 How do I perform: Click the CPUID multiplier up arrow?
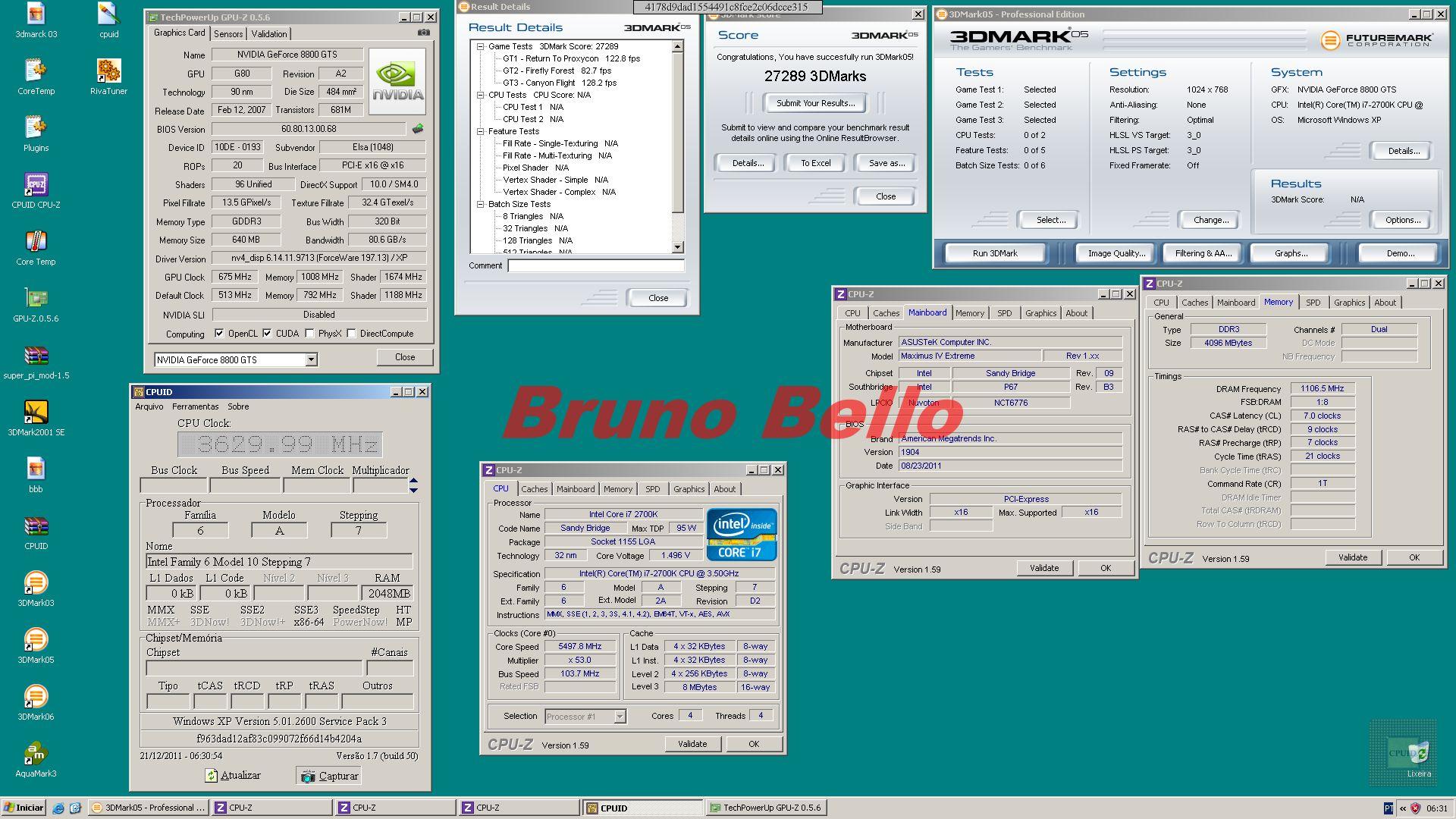(x=413, y=480)
